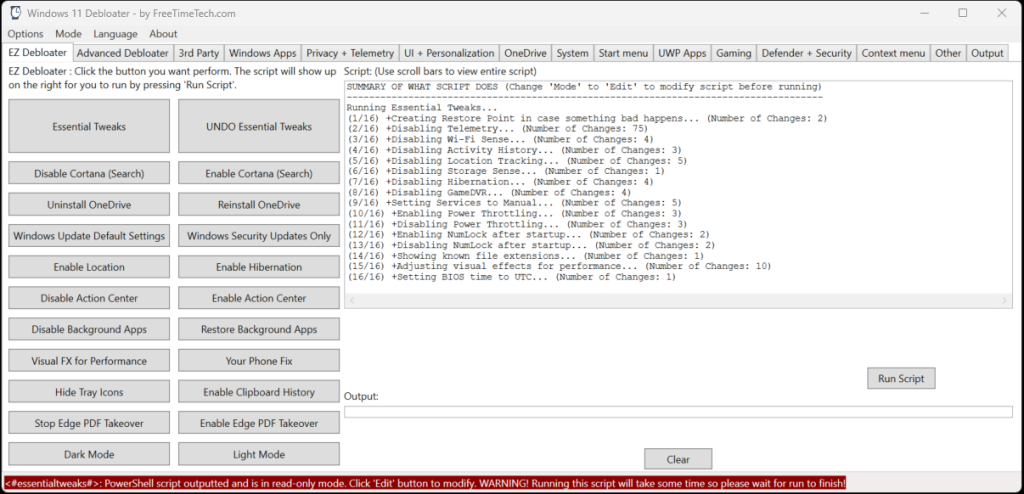Open the Mode menu
Screen dimensions: 1024x494
pyautogui.click(x=69, y=34)
